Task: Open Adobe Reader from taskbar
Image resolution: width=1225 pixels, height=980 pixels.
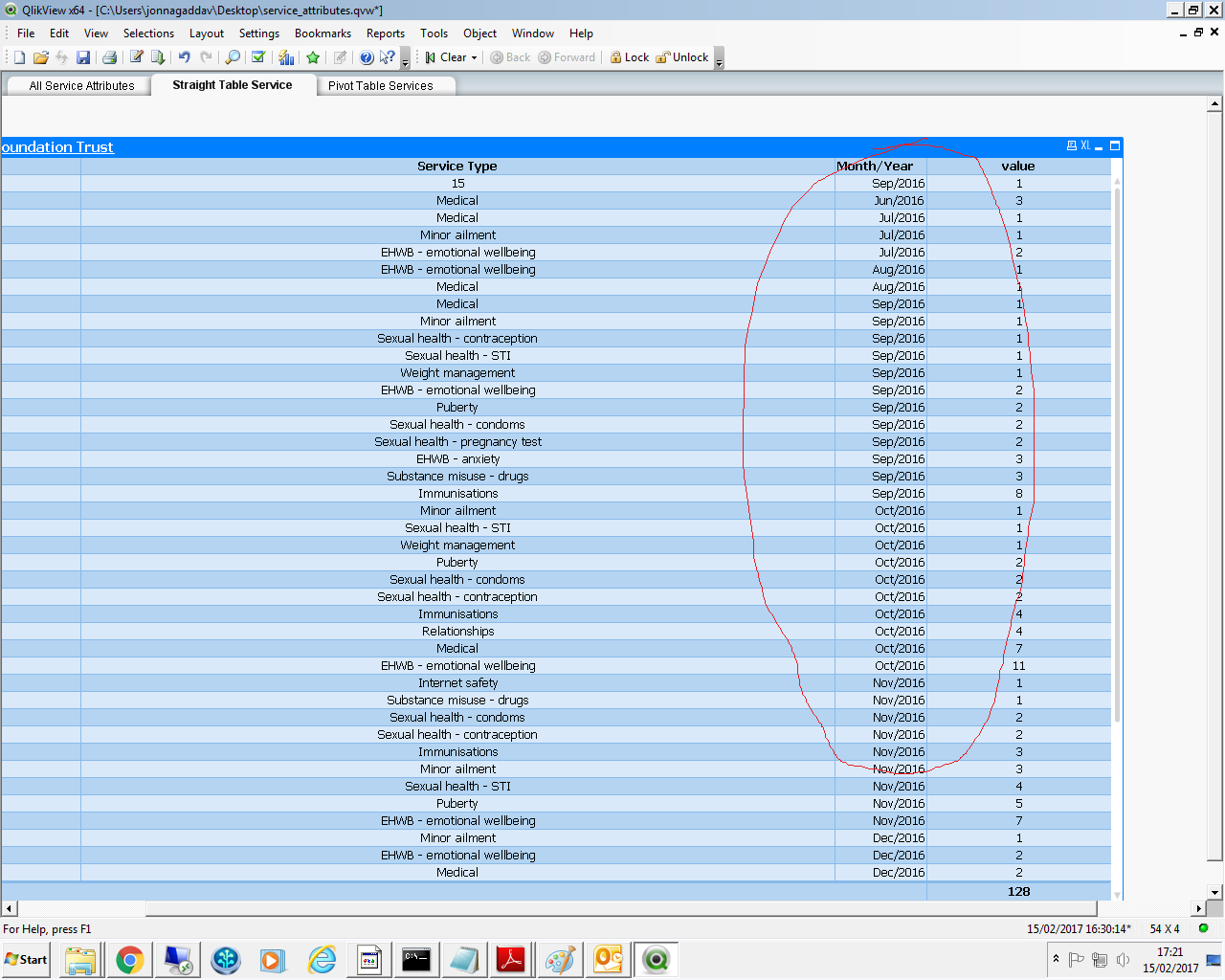Action: [x=511, y=960]
